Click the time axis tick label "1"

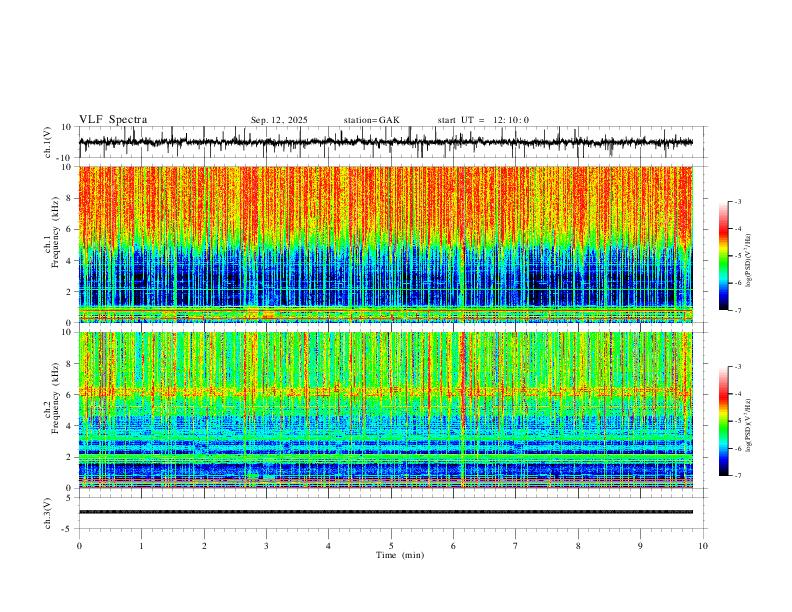[142, 546]
